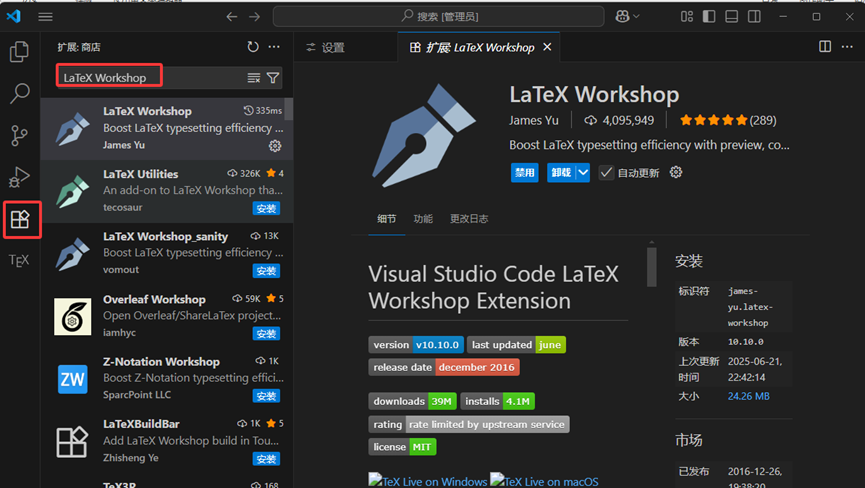
Task: Click the downloads 39M badge
Action: tap(413, 401)
